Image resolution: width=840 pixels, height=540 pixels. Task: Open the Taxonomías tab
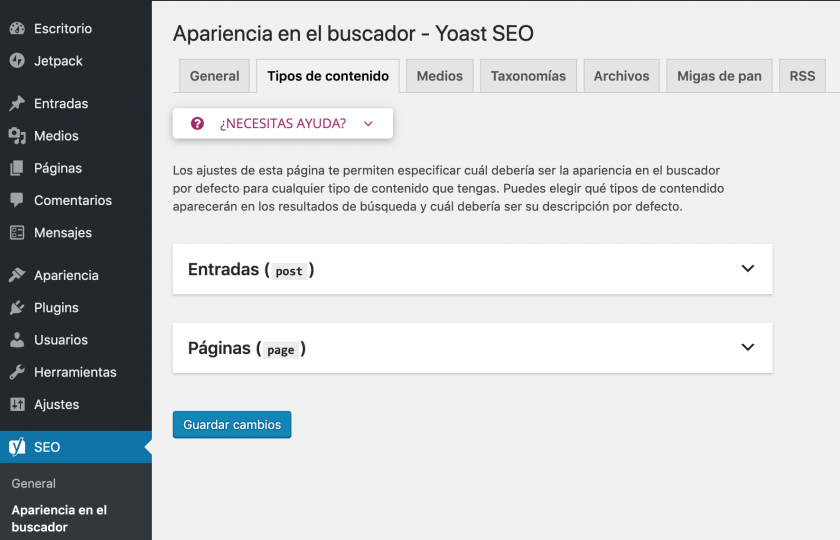point(528,76)
